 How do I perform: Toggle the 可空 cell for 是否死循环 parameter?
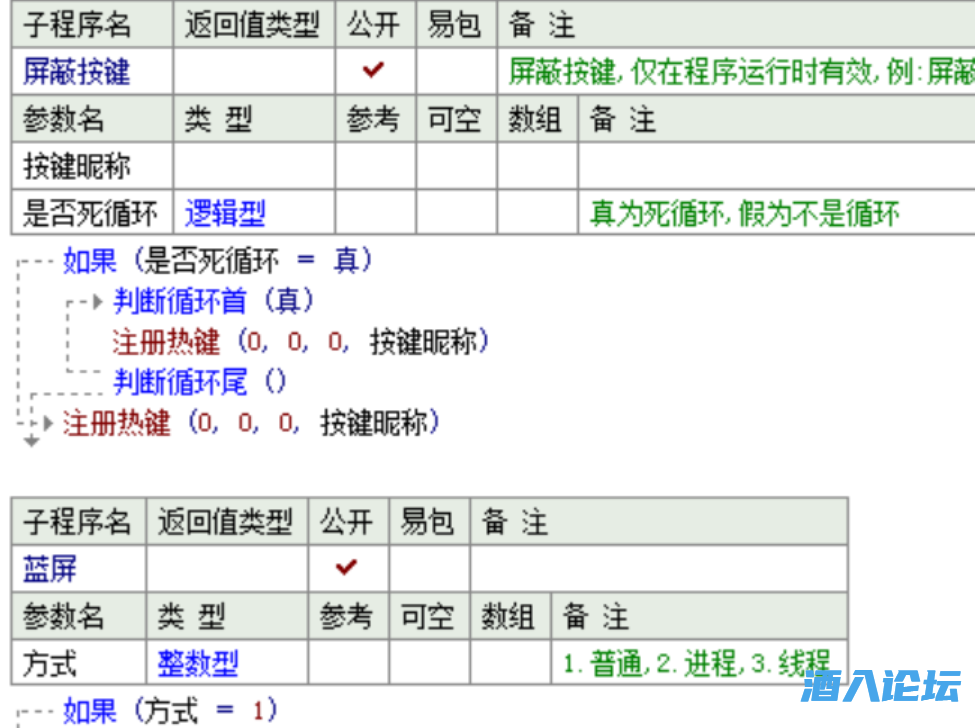click(x=456, y=213)
